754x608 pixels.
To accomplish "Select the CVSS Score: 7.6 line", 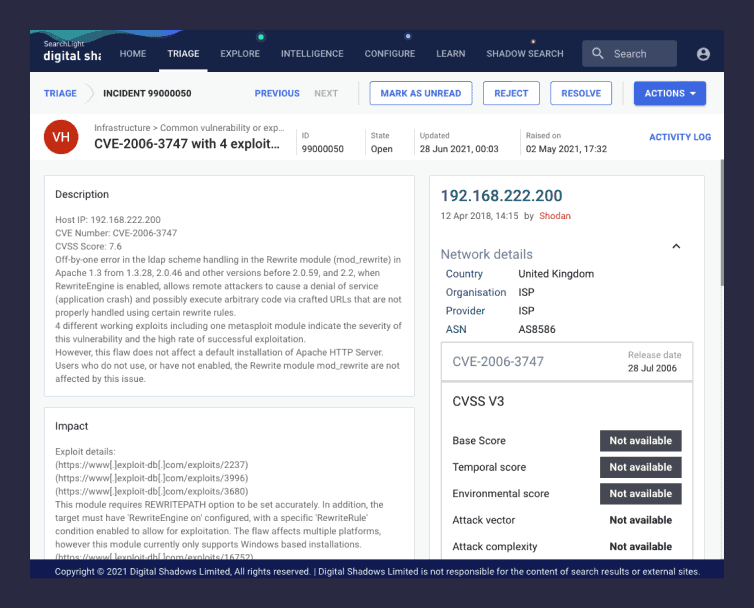I will 88,246.
